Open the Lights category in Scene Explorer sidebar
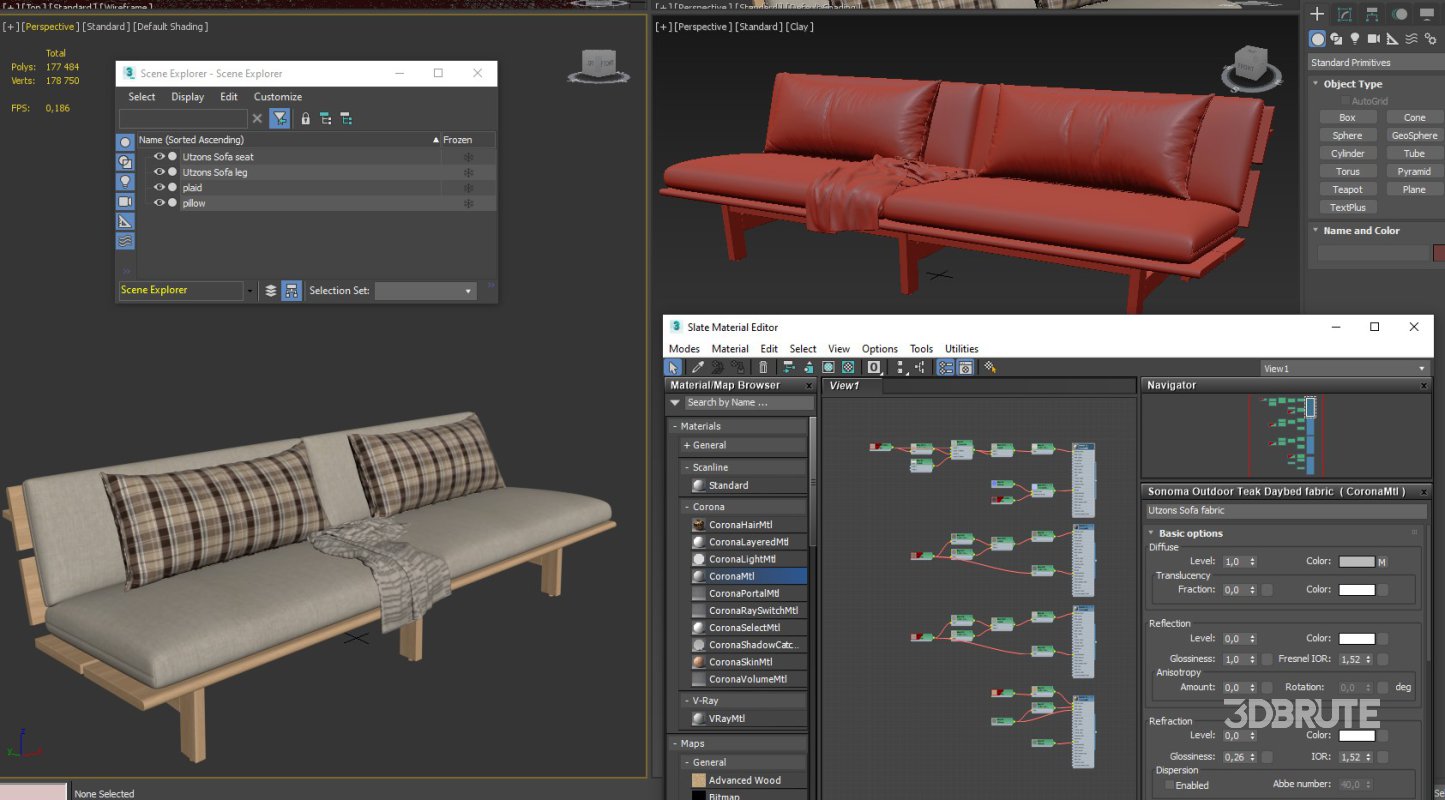The height and width of the screenshot is (800, 1445). pyautogui.click(x=124, y=178)
